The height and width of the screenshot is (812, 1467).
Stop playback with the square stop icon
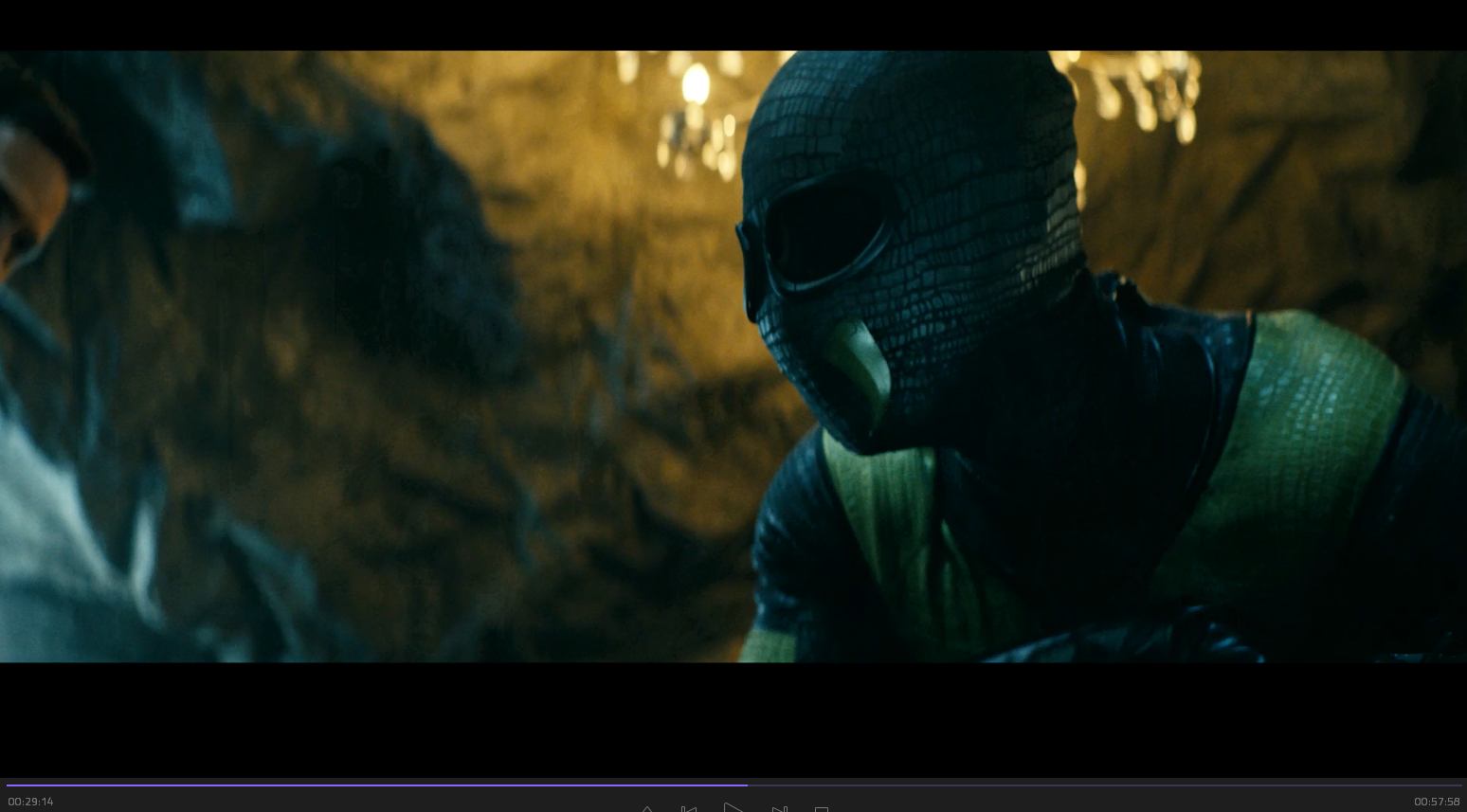click(822, 808)
